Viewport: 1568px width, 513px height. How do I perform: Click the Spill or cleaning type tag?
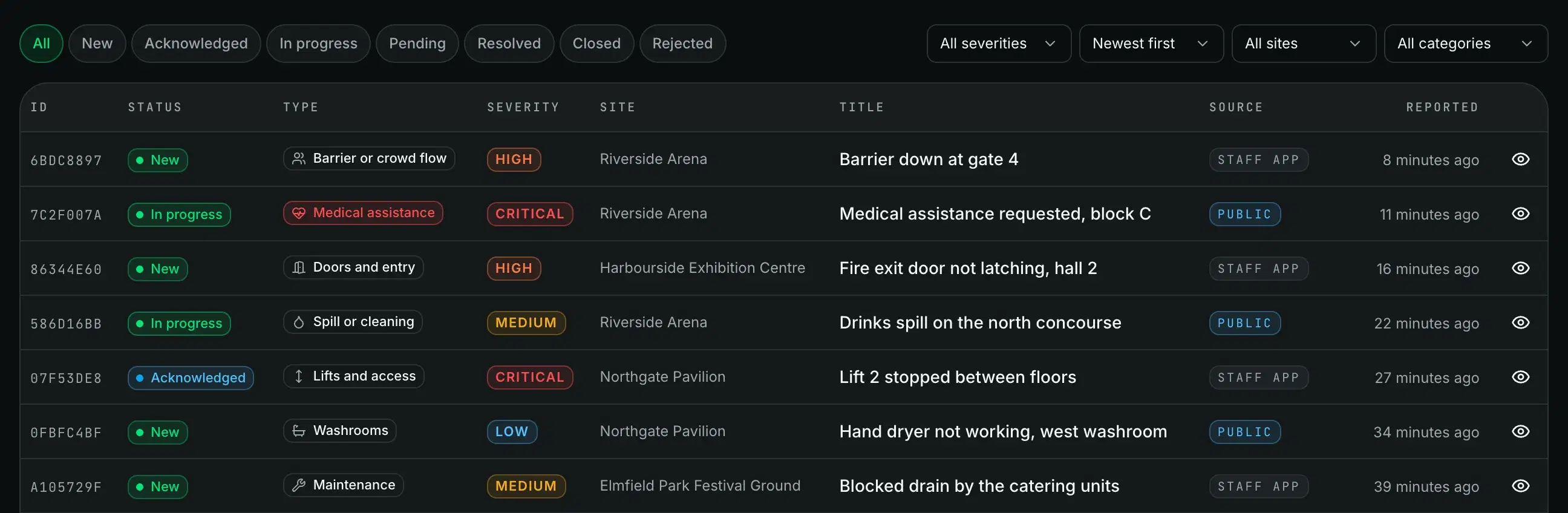pyautogui.click(x=353, y=322)
